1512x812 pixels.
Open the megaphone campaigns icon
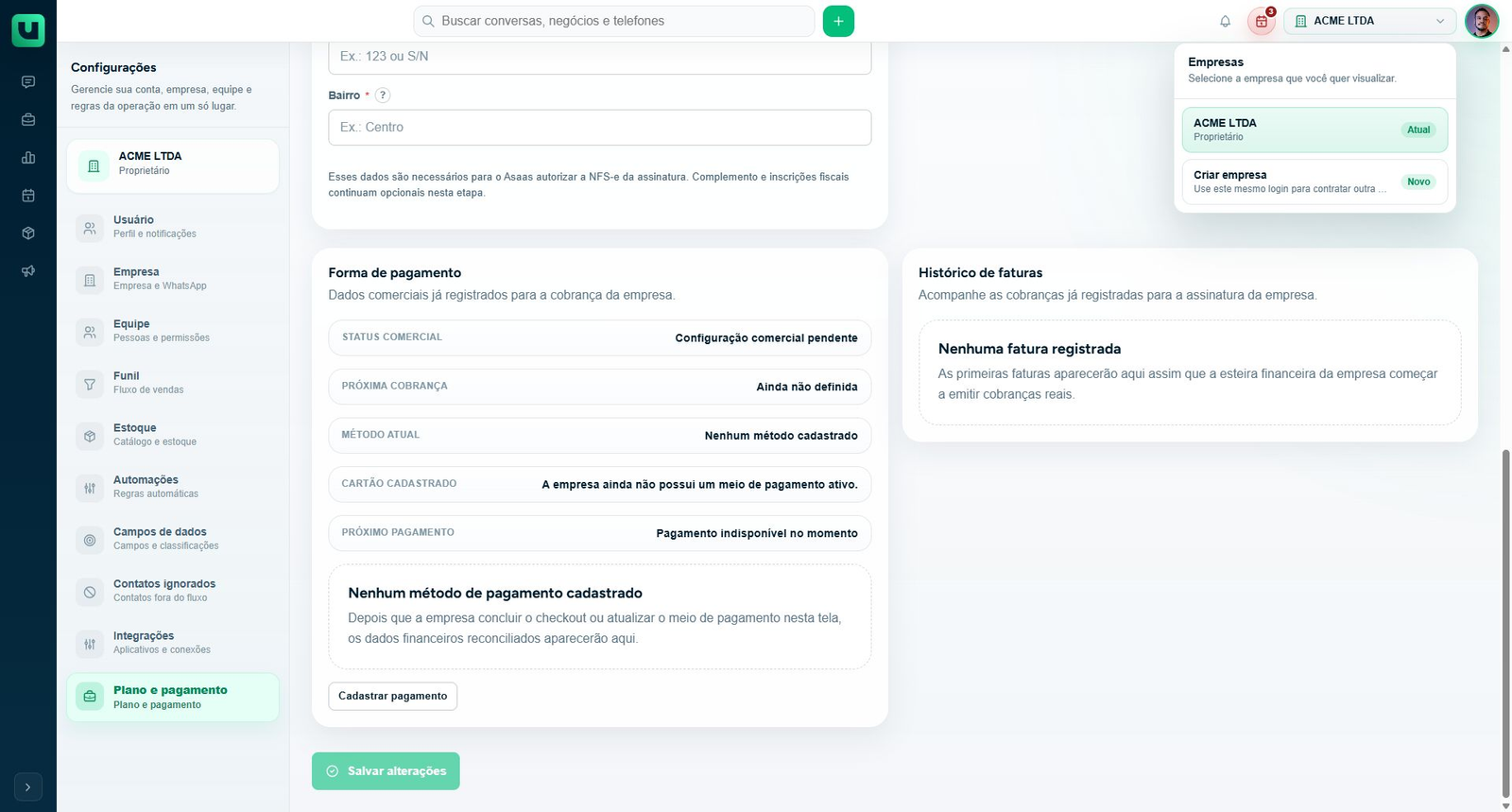point(28,271)
